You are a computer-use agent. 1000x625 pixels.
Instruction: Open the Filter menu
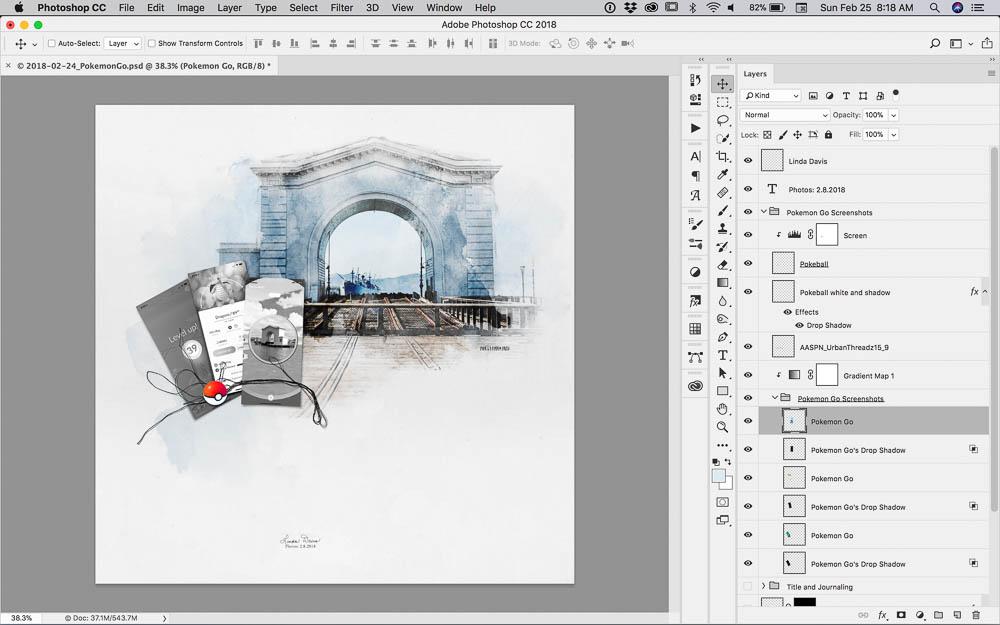(x=342, y=8)
